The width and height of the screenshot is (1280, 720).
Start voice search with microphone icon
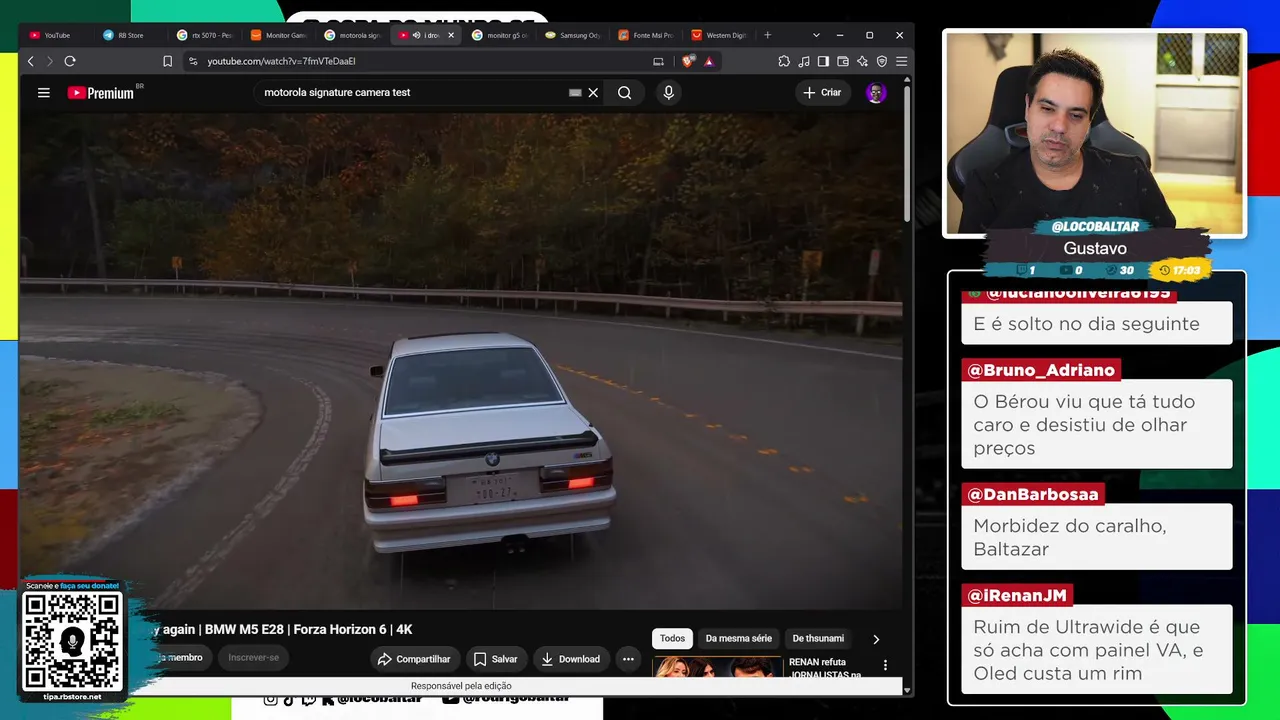pyautogui.click(x=669, y=93)
